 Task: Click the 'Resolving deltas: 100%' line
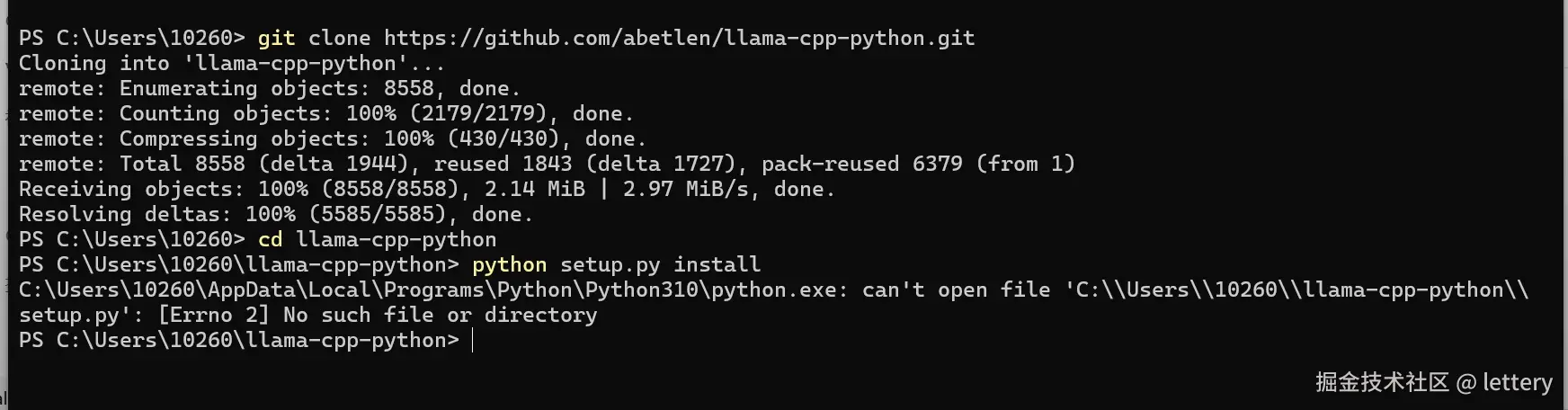tap(276, 214)
